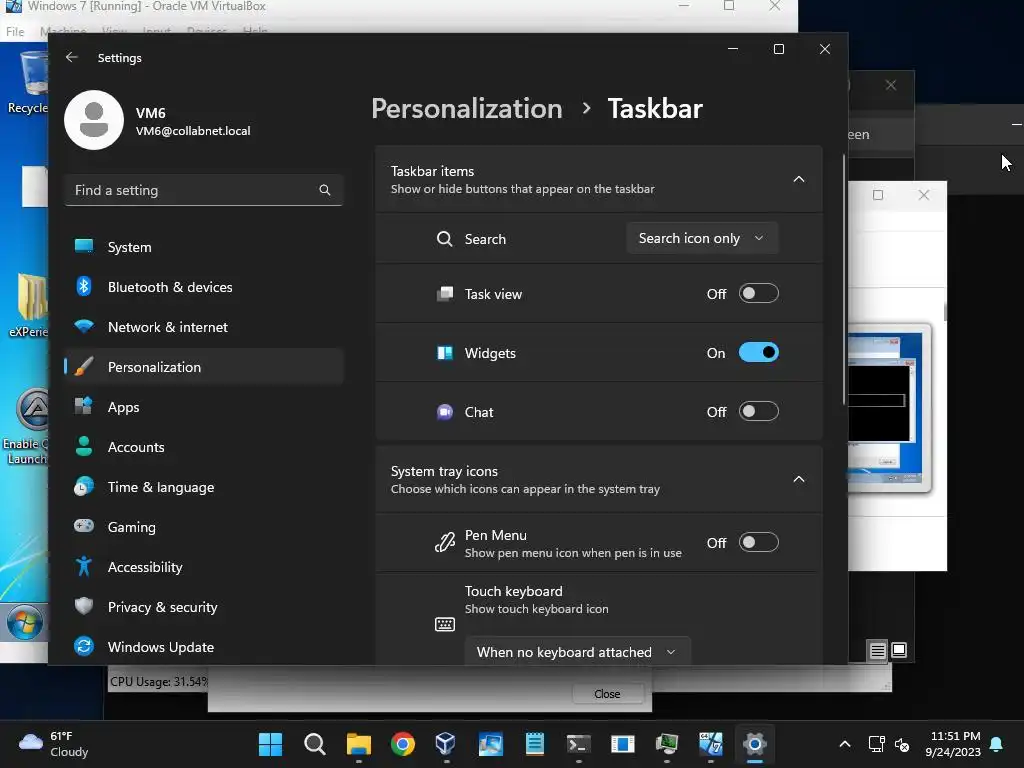Open the Notepad icon on the taskbar
1024x768 pixels.
(535, 744)
